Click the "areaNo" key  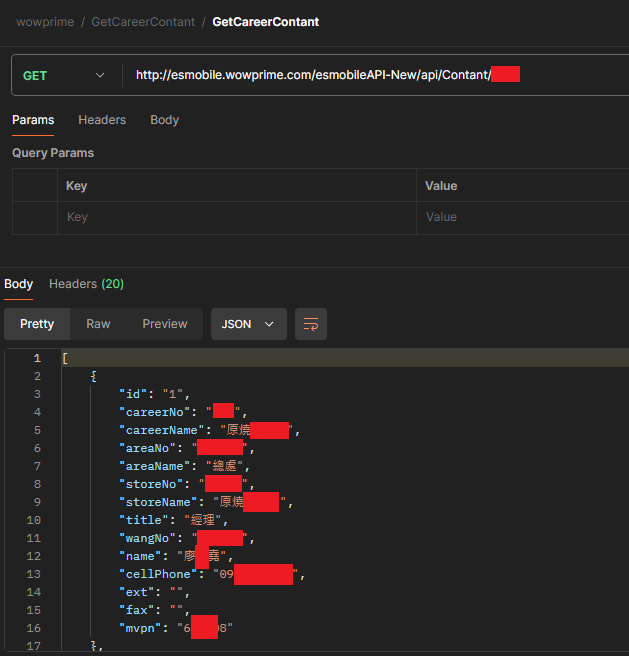pos(147,448)
